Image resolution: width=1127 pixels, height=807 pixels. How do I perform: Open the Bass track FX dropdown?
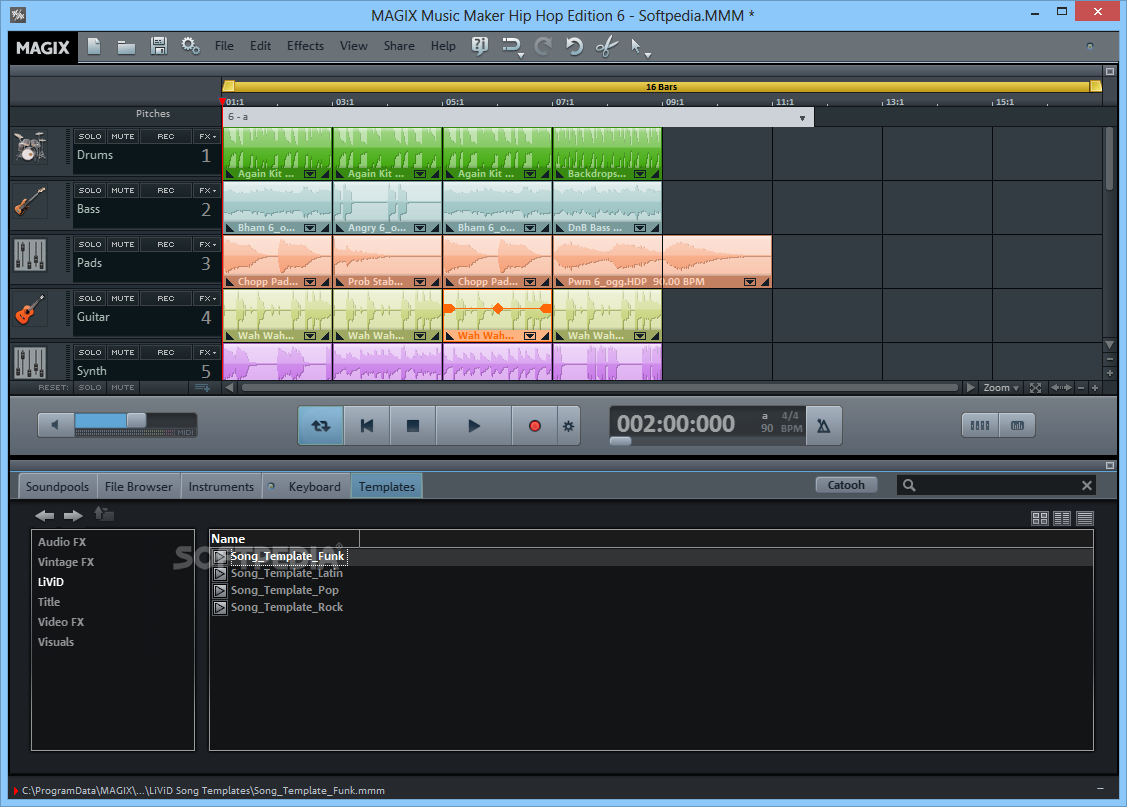[x=208, y=190]
